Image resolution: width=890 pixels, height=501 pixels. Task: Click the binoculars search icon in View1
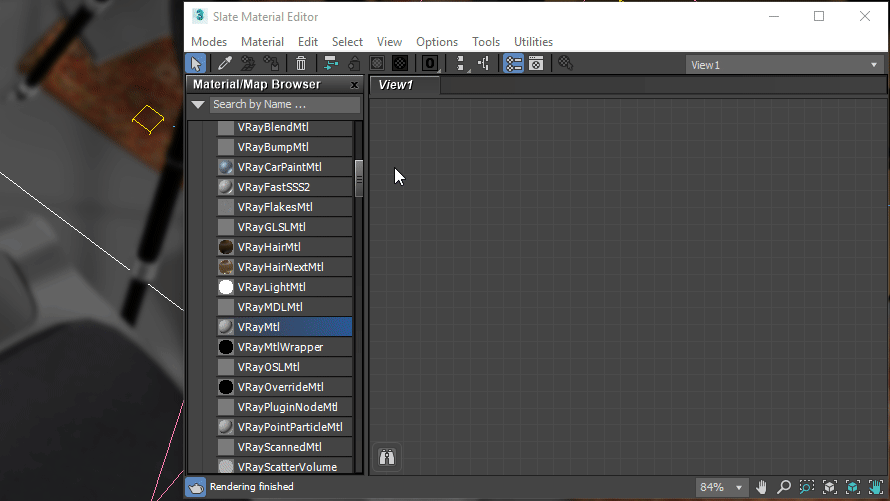click(x=387, y=458)
